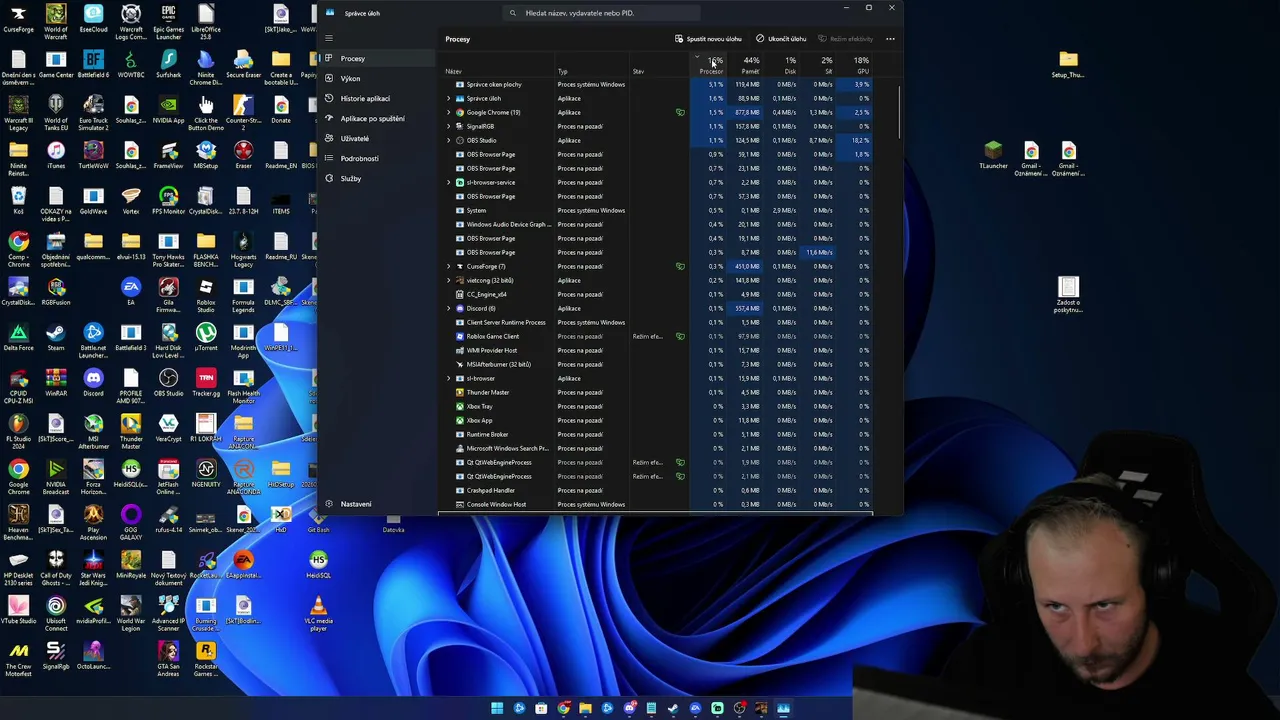Select the GOG GALAXY desktop icon

131,522
